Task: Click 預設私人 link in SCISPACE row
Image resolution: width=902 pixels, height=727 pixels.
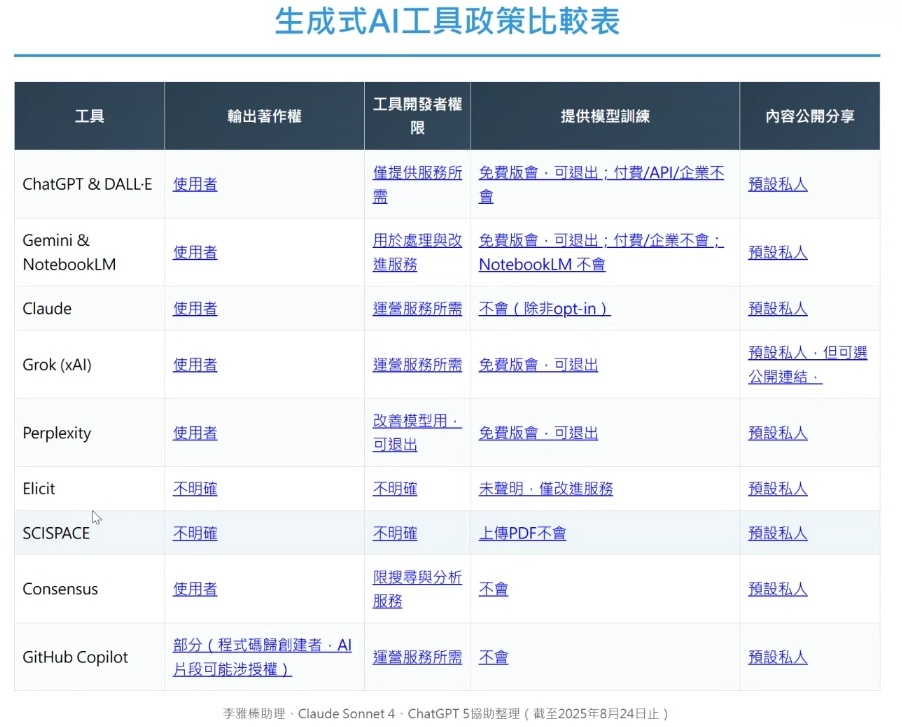Action: tap(778, 534)
